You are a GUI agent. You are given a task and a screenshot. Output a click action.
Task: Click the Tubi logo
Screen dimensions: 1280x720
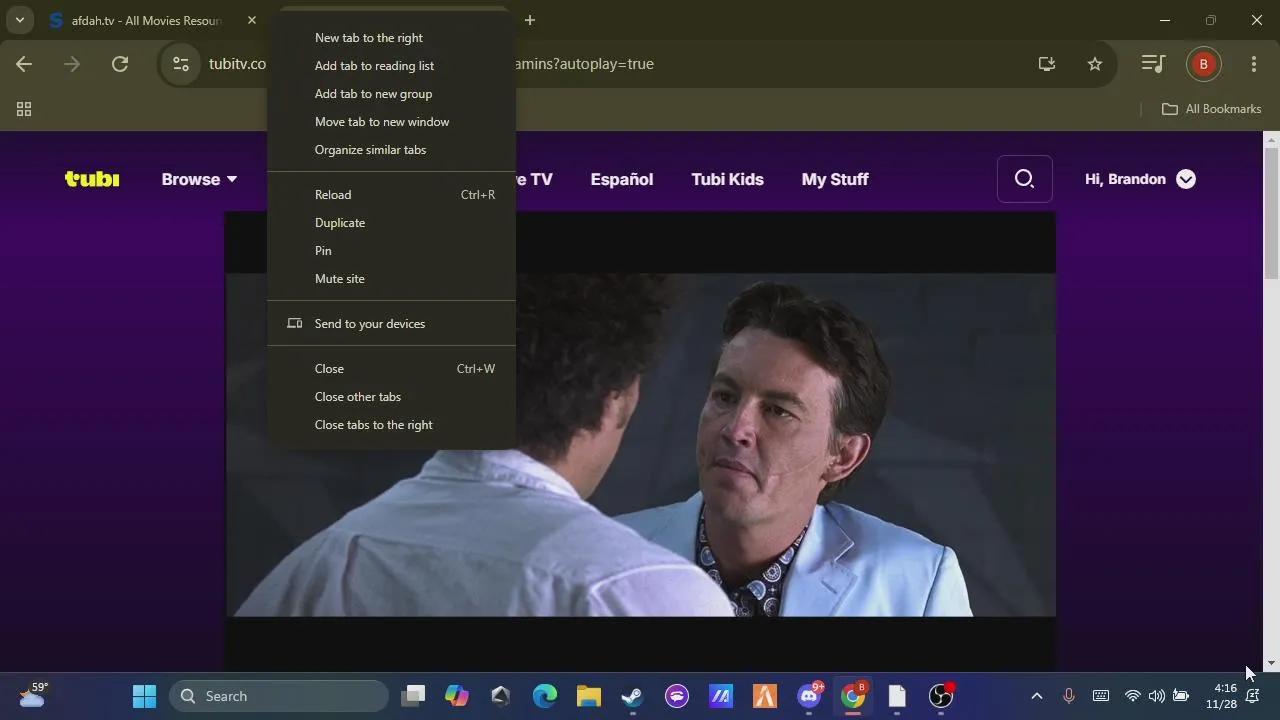pos(92,179)
